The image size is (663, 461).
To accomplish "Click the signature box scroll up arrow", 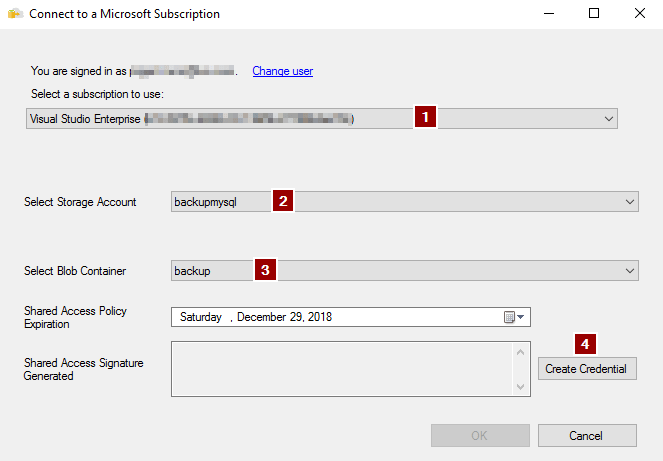I will coord(521,352).
